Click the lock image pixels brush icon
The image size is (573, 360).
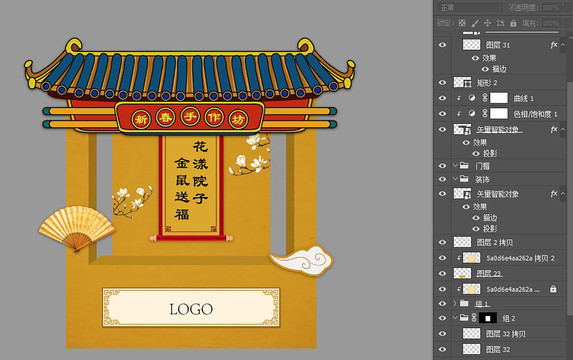475,23
